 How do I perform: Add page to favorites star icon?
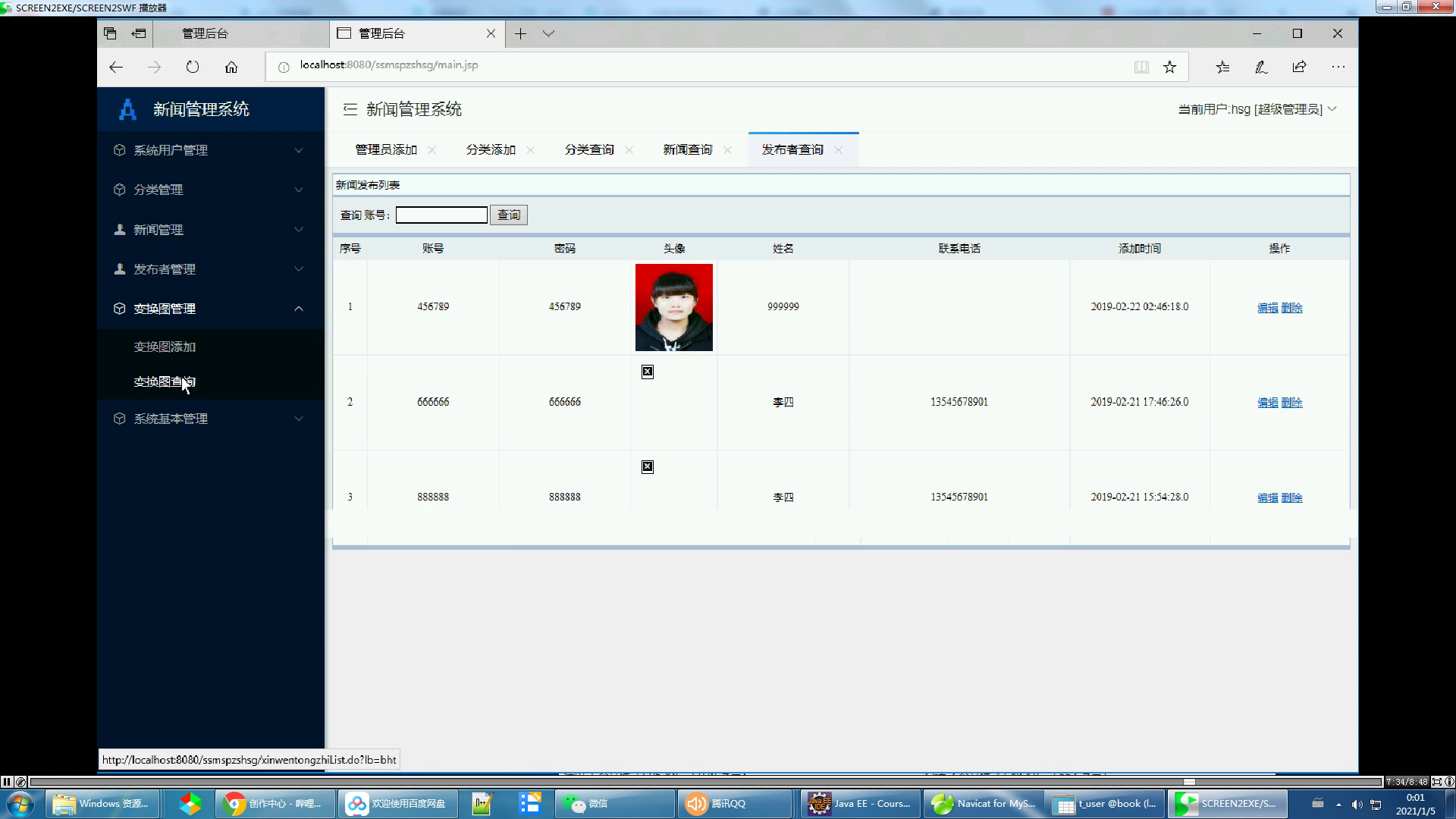1170,67
